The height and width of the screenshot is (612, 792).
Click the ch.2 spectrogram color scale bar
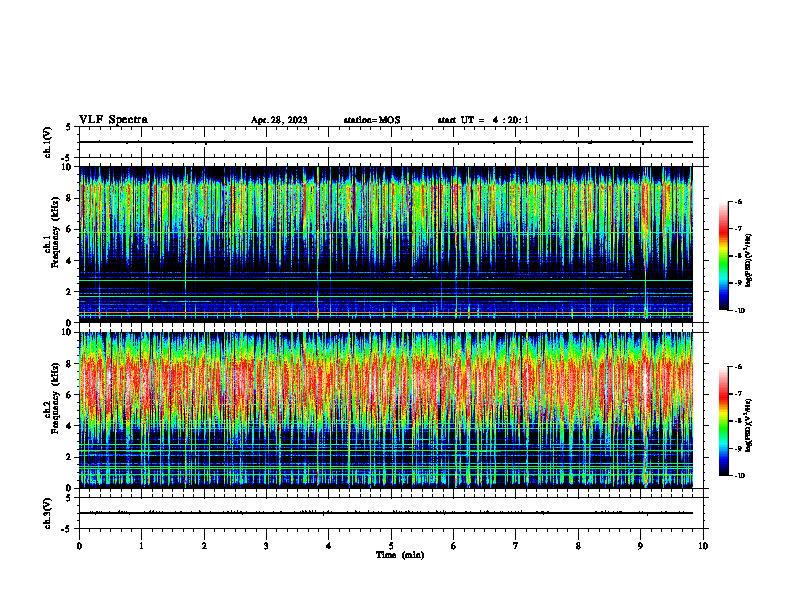pos(724,421)
